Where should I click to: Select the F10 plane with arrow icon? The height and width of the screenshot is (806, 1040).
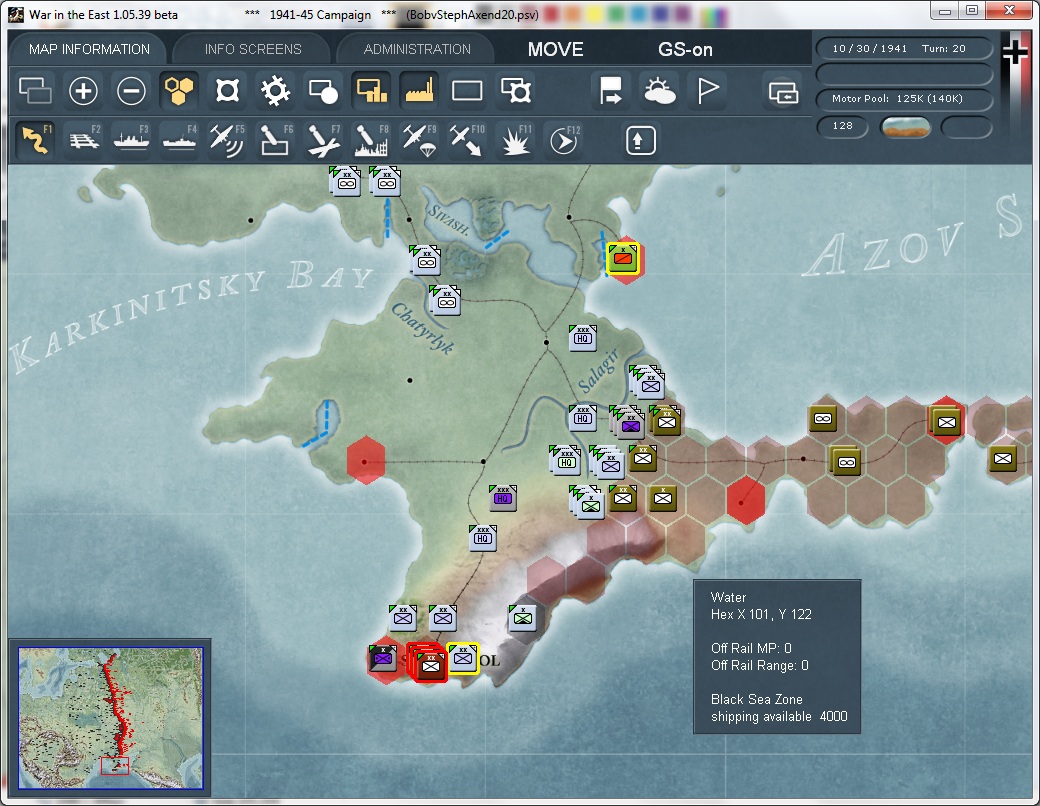tap(467, 140)
